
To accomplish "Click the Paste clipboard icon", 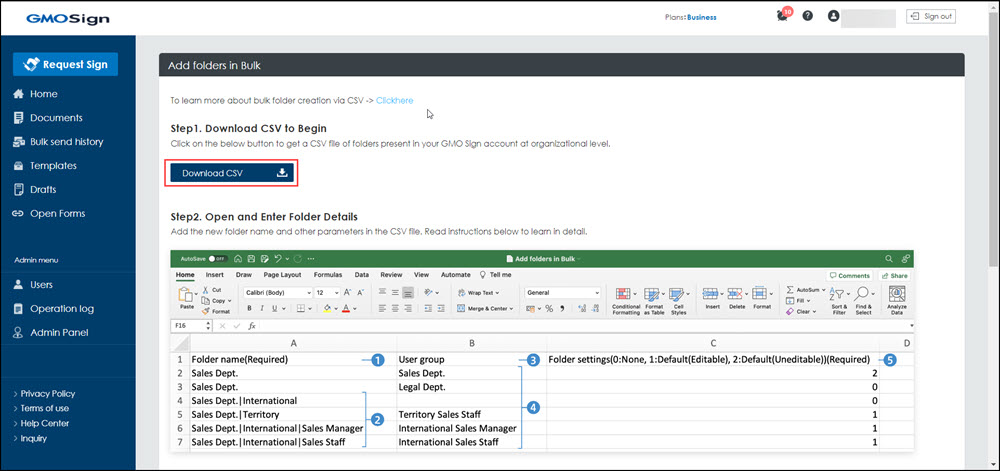I will [x=186, y=295].
